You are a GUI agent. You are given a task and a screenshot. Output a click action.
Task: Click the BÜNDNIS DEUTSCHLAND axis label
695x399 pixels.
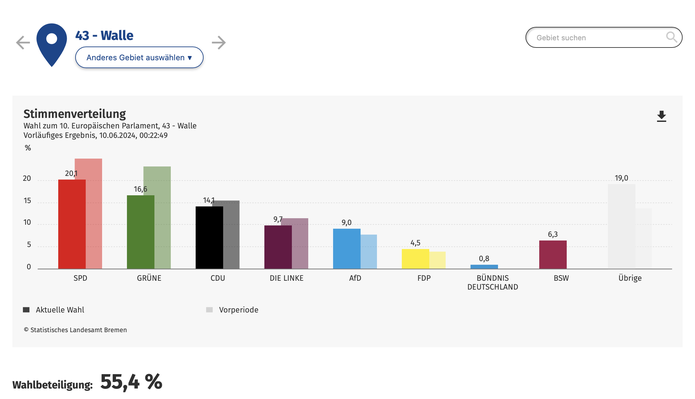click(492, 282)
